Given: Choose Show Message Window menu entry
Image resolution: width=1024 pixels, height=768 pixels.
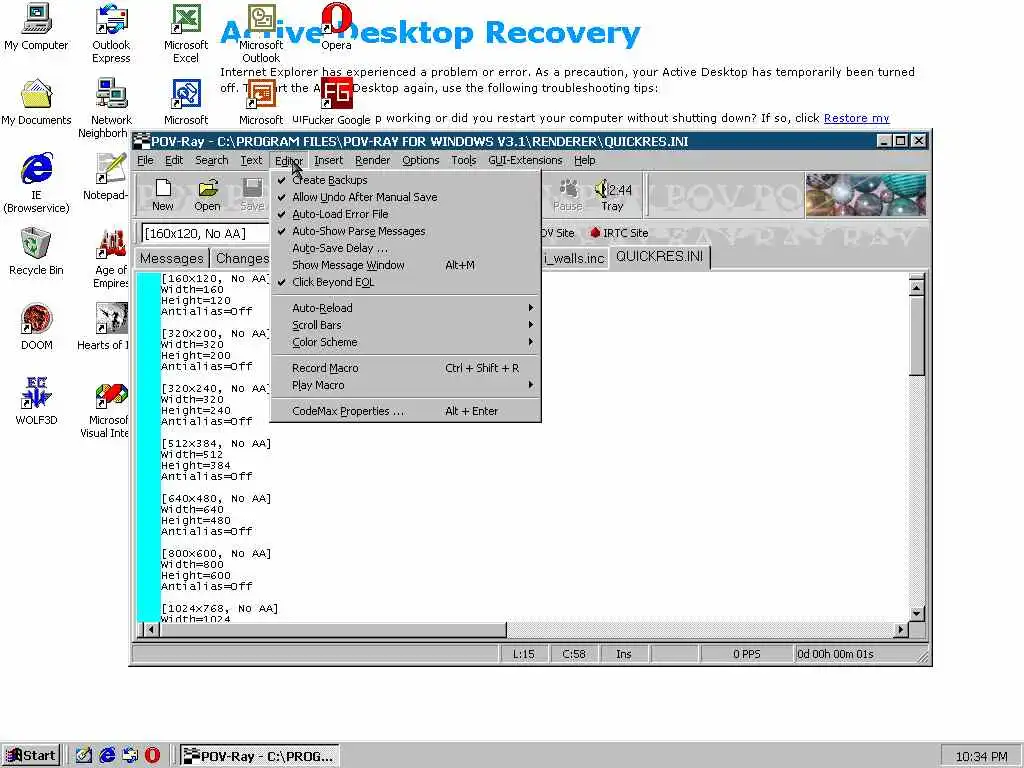Looking at the screenshot, I should (406, 264).
